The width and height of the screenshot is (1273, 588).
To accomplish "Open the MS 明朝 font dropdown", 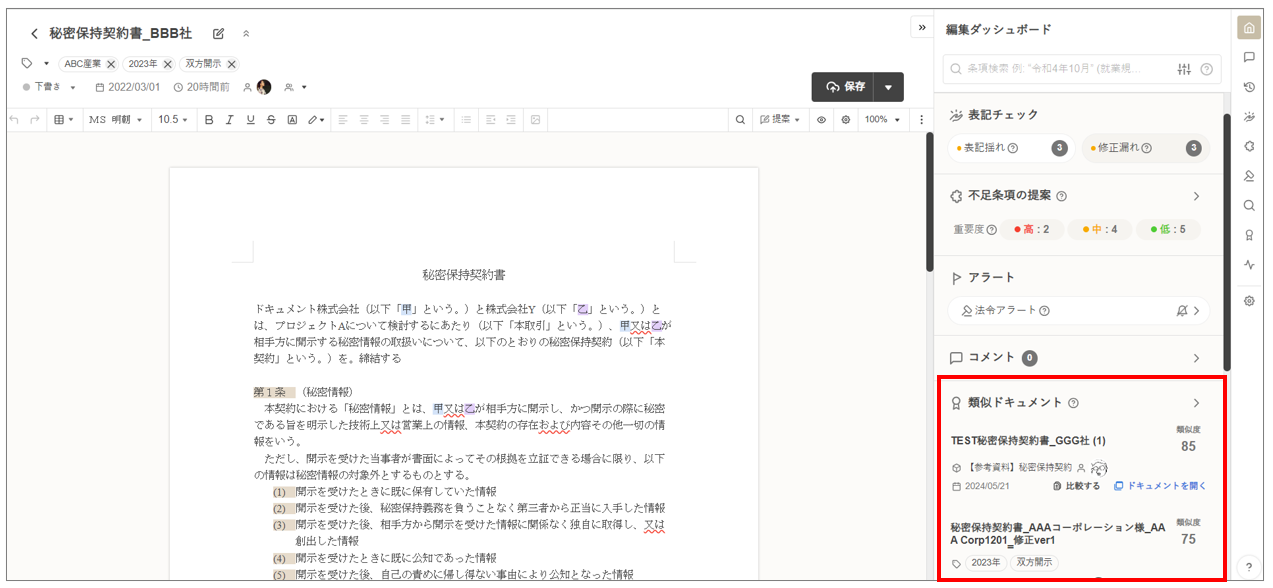I will tap(115, 120).
